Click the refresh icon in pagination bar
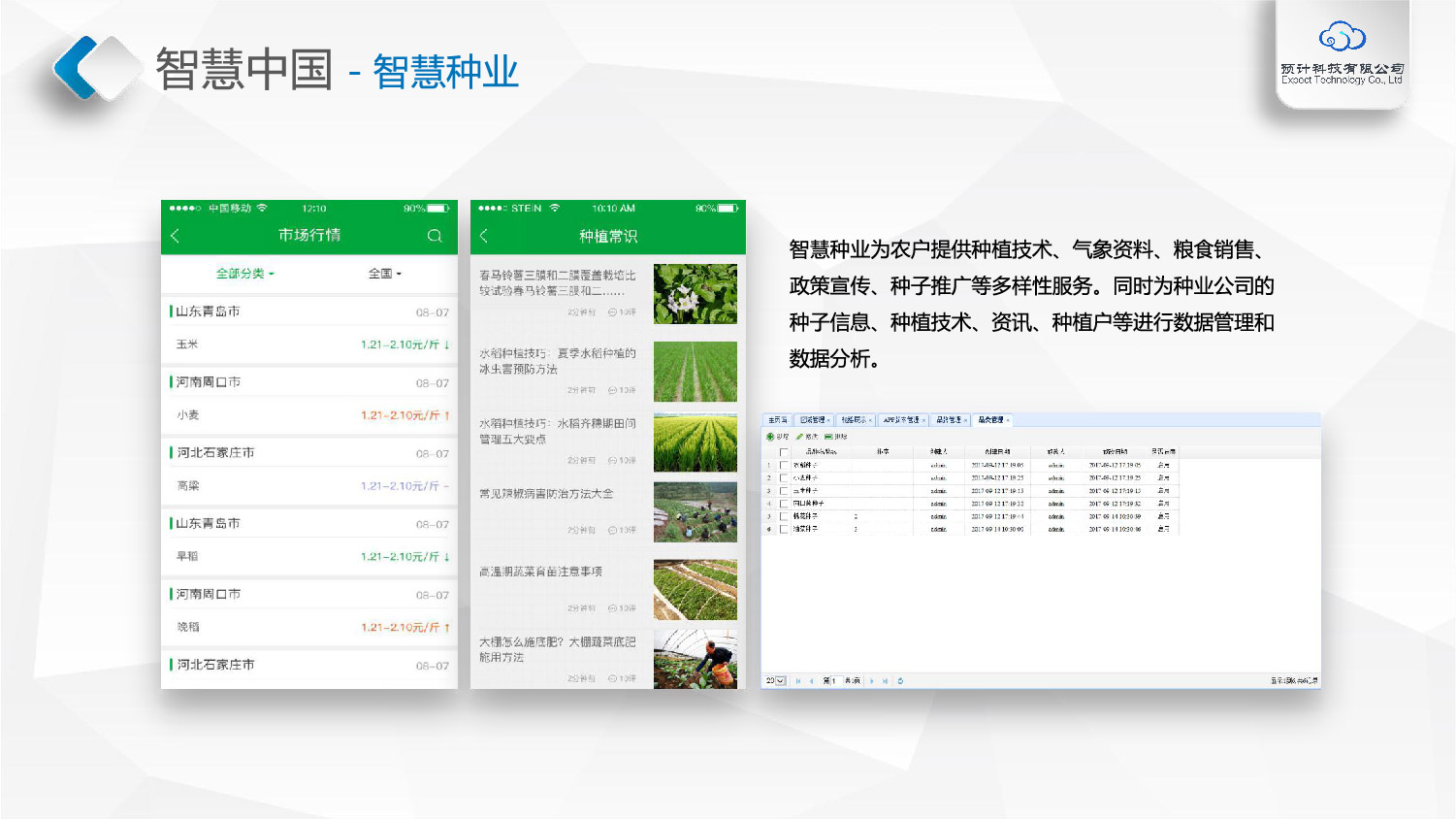Viewport: 1456px width, 819px height. pyautogui.click(x=900, y=681)
